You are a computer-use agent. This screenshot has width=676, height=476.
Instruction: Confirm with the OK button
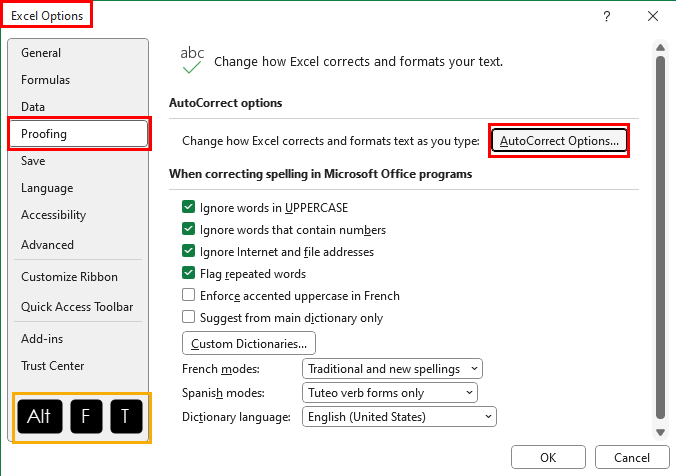548,457
